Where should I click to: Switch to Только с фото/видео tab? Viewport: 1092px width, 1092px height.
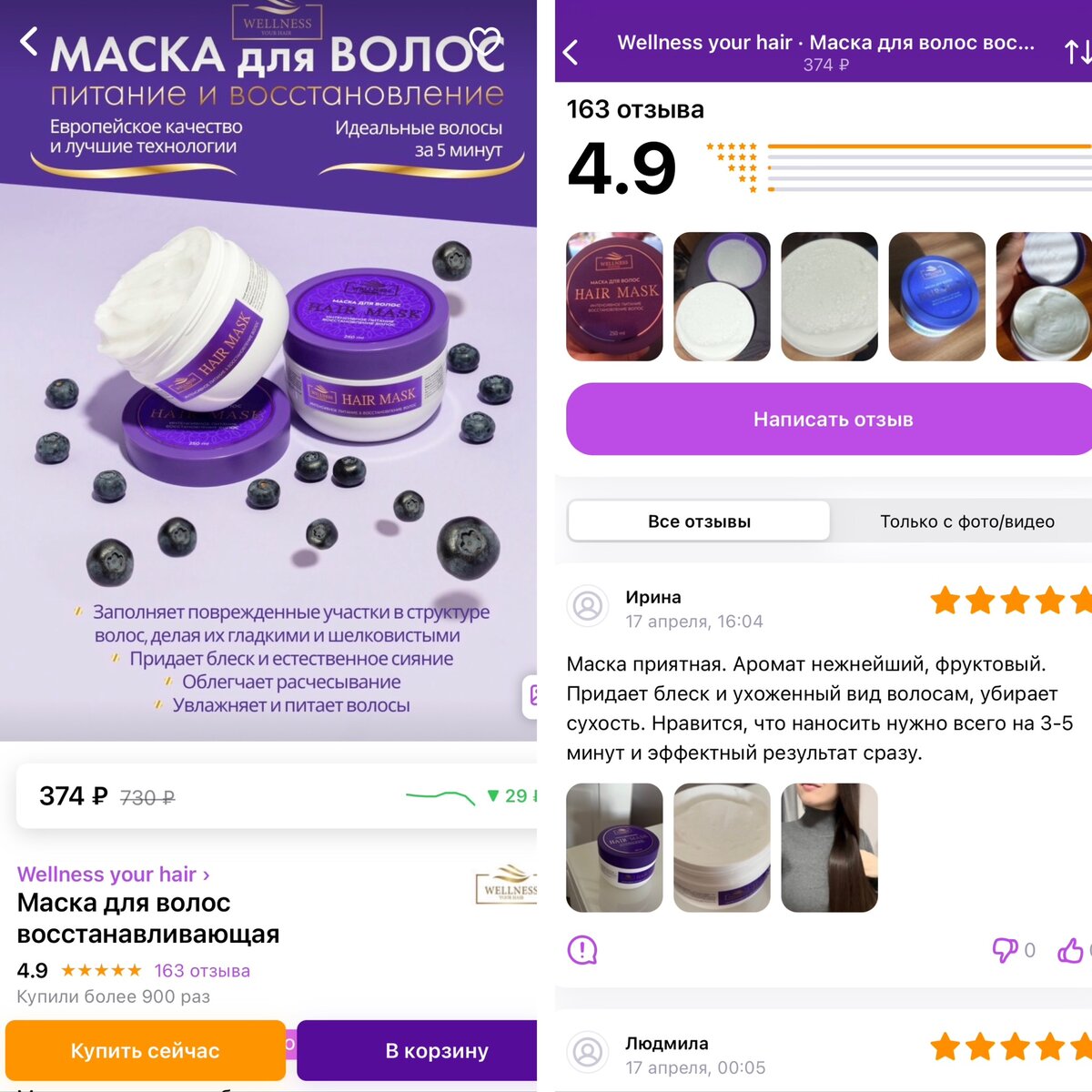pos(966,521)
